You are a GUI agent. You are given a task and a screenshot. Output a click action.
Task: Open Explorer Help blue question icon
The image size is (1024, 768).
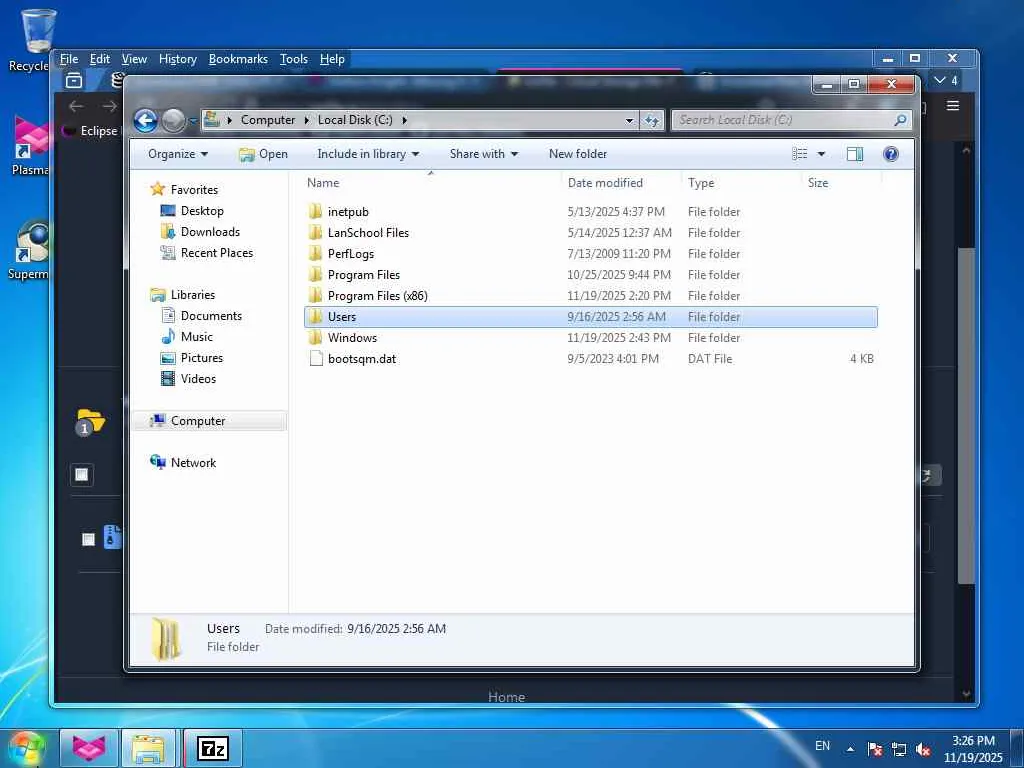[891, 153]
